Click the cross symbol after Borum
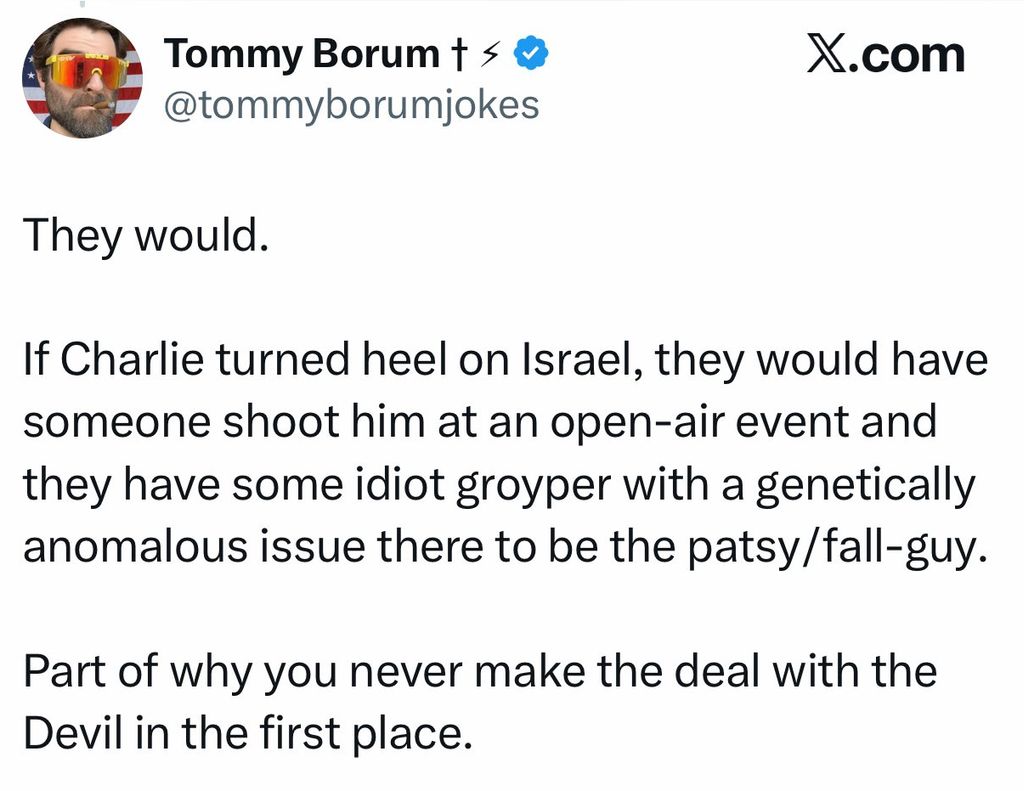1024x791 pixels. 458,55
